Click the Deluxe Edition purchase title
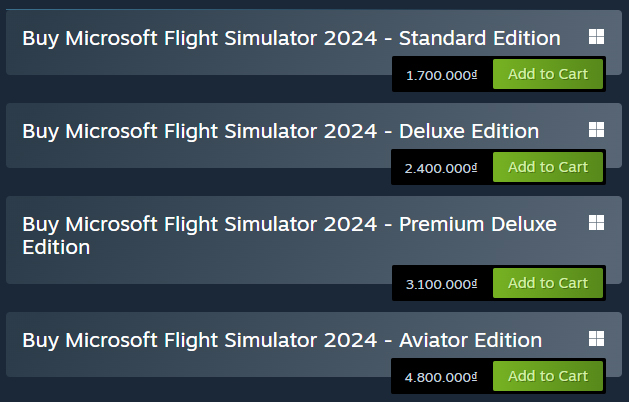This screenshot has width=629, height=402. pyautogui.click(x=280, y=132)
